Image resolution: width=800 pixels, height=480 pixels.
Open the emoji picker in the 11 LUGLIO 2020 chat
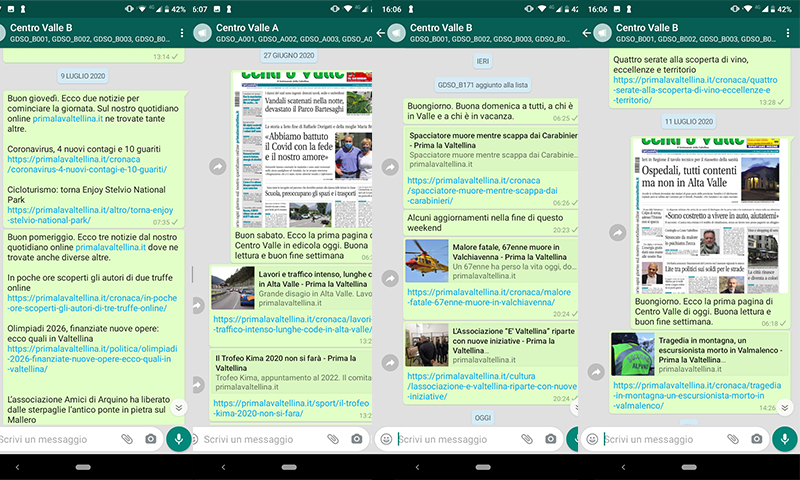click(592, 439)
